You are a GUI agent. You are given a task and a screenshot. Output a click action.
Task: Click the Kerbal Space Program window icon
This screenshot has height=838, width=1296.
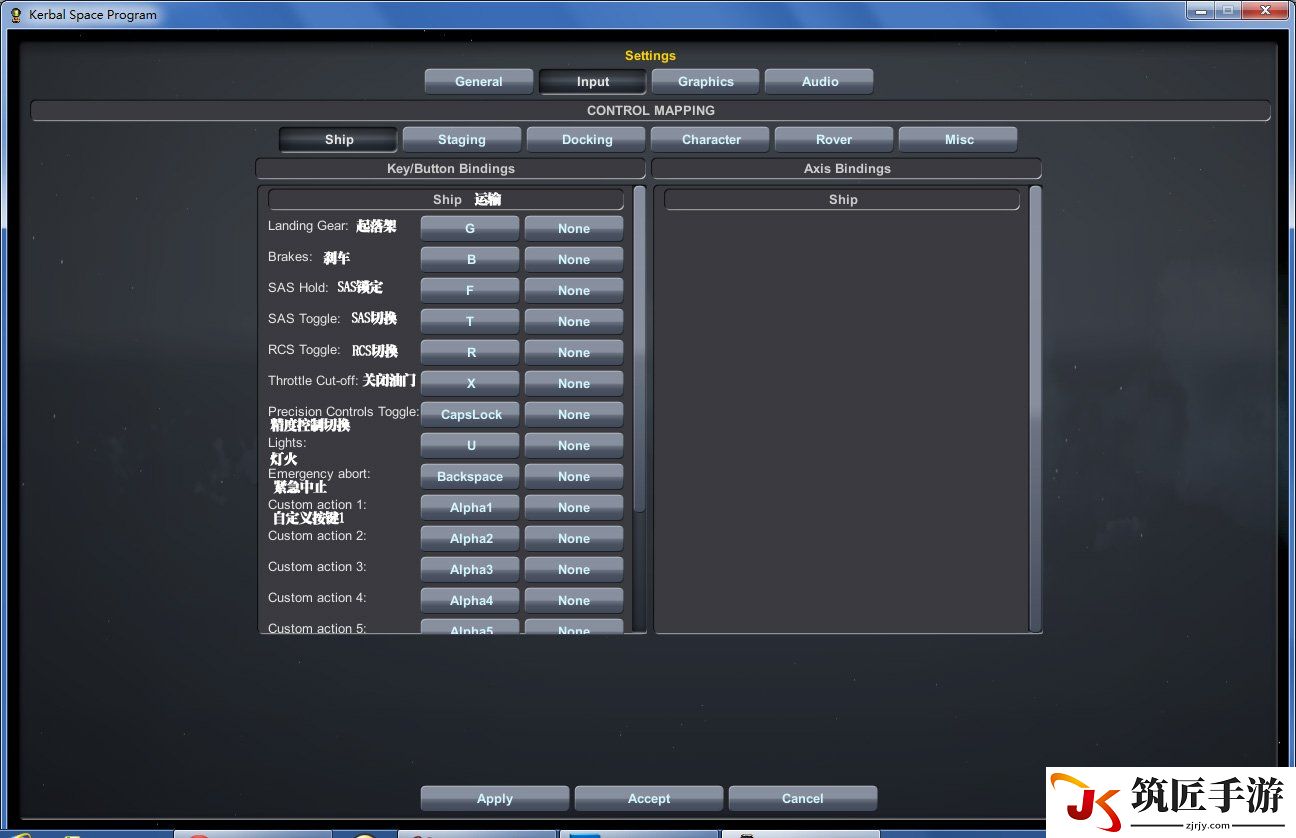point(15,14)
